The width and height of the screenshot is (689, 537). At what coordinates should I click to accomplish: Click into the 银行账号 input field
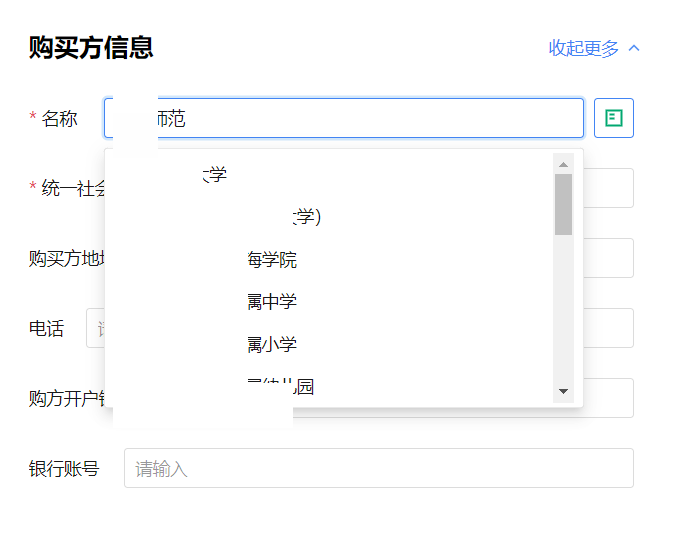pos(378,468)
